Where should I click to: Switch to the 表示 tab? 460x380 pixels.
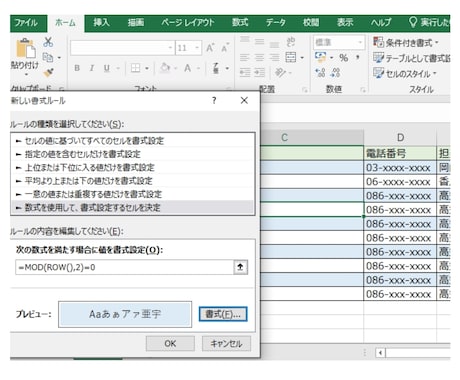tap(345, 23)
